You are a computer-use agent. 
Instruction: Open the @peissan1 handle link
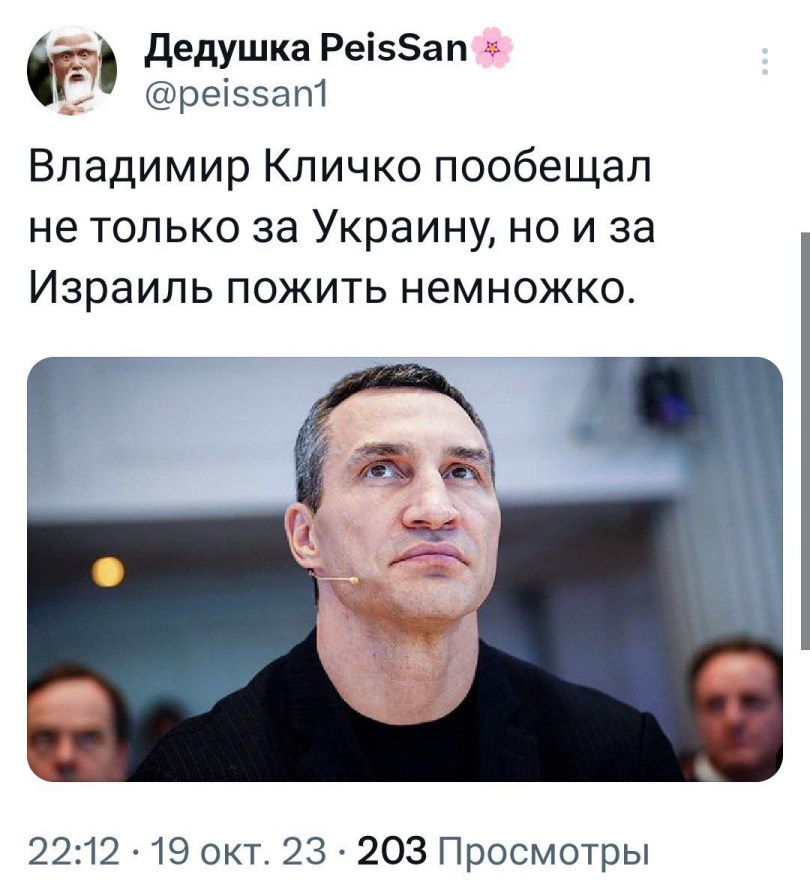(236, 94)
